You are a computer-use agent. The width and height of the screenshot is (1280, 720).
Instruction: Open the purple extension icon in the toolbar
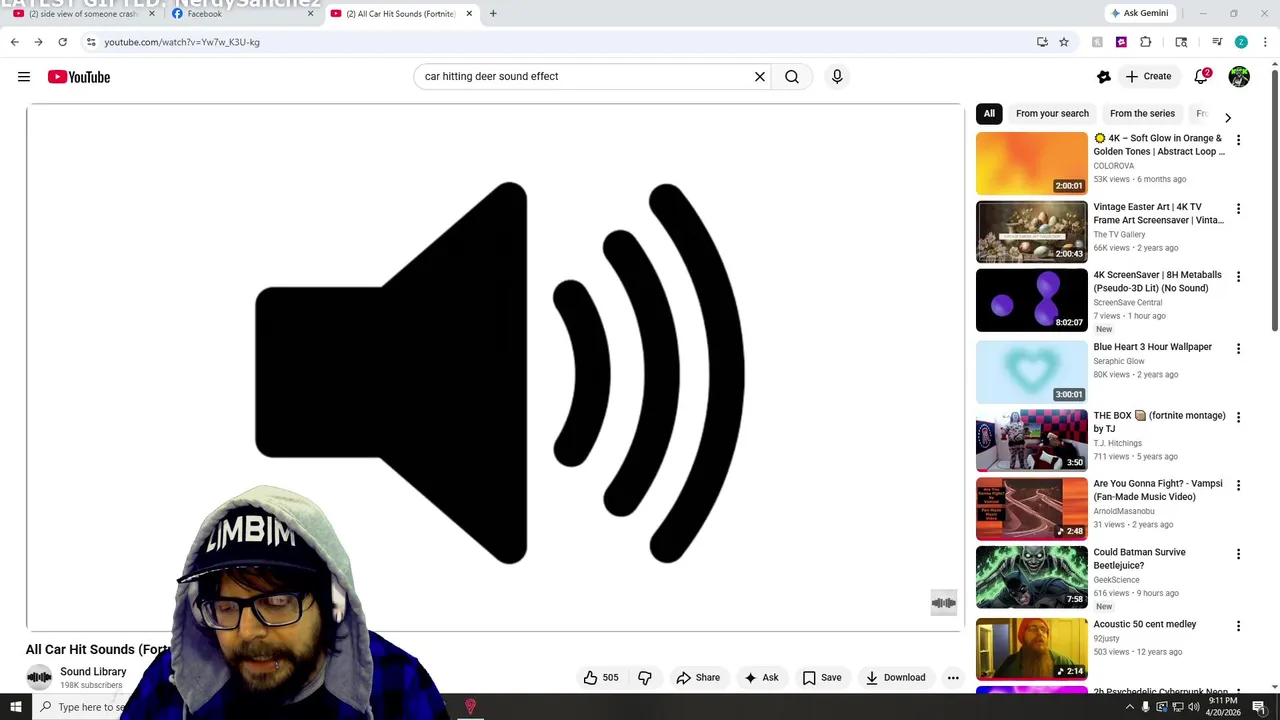1121,42
